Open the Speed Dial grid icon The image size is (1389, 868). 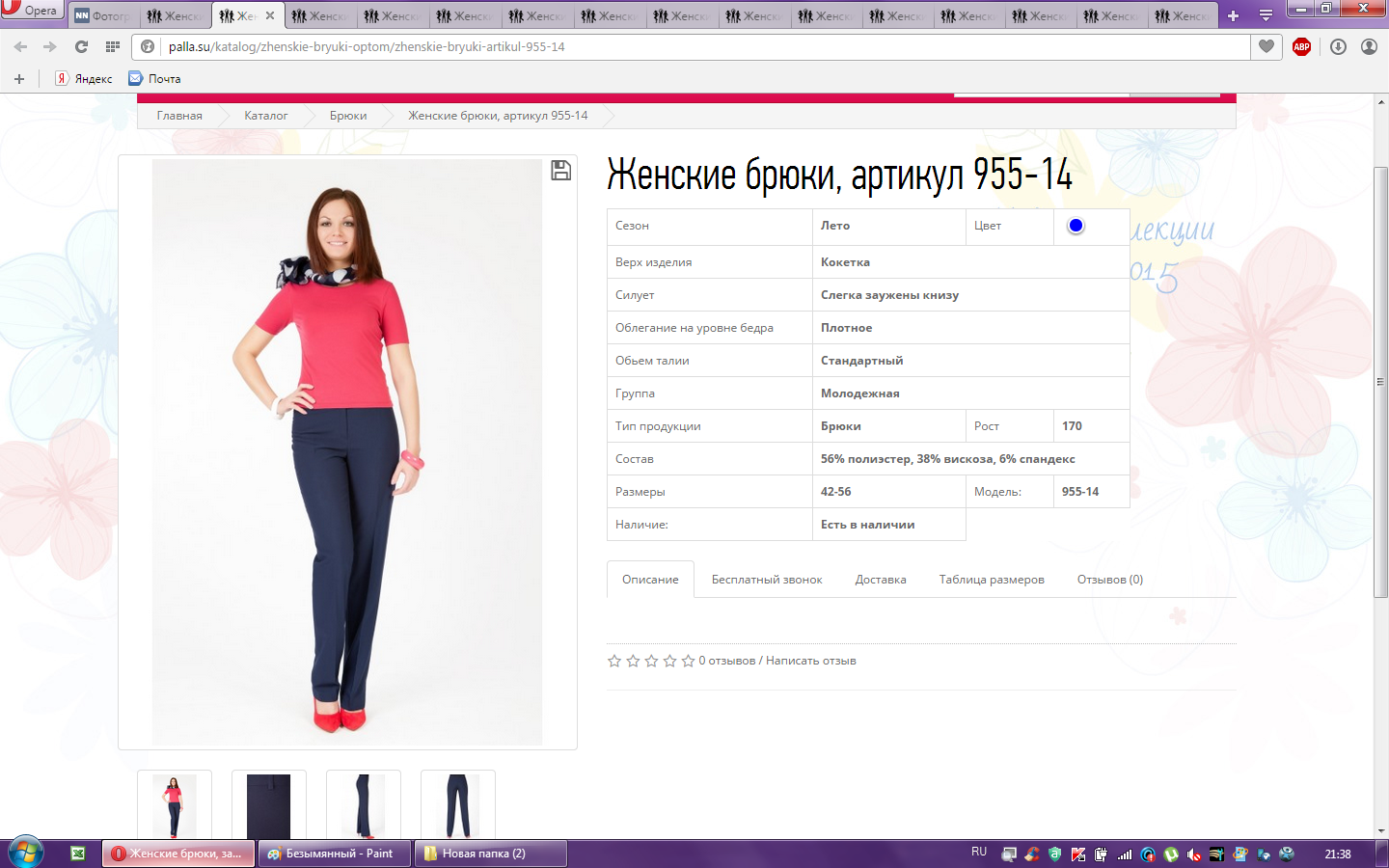pos(113,46)
